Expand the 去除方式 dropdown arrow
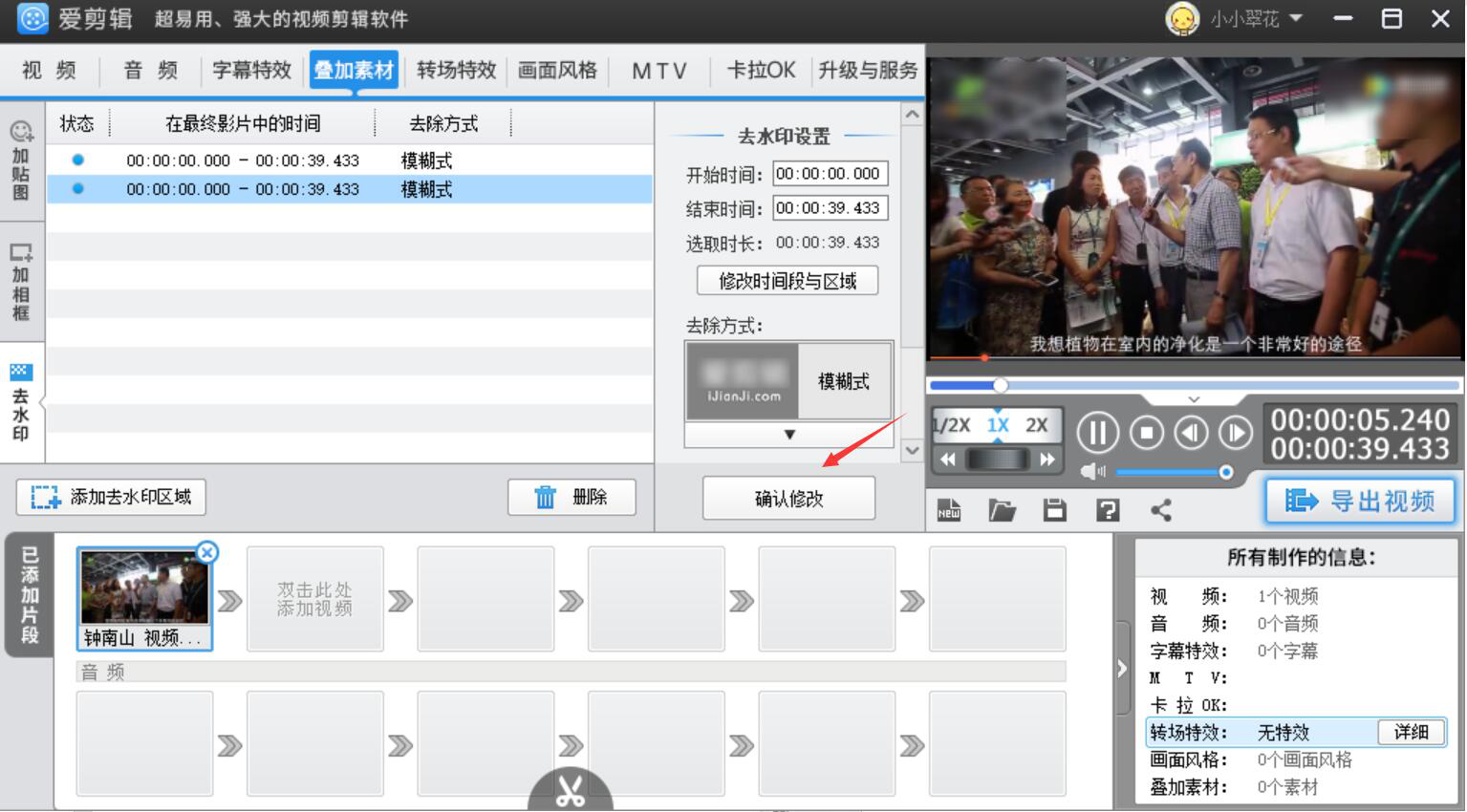 [789, 435]
